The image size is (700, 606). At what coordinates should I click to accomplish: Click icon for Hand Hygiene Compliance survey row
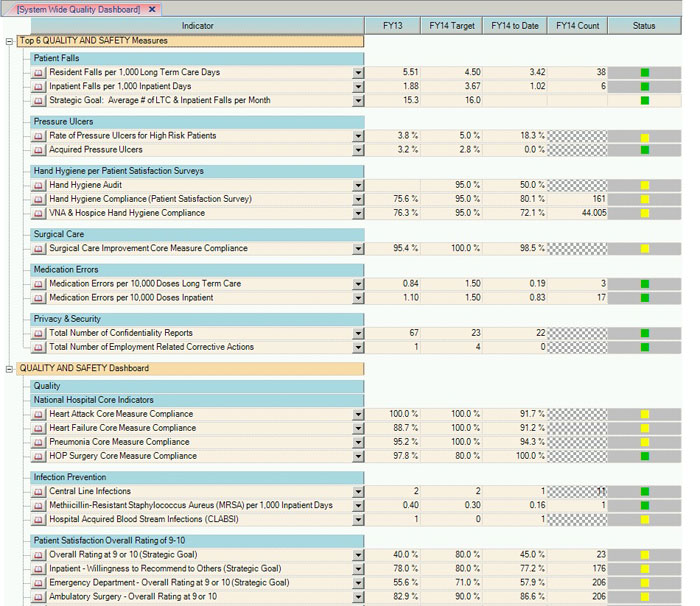(x=38, y=199)
